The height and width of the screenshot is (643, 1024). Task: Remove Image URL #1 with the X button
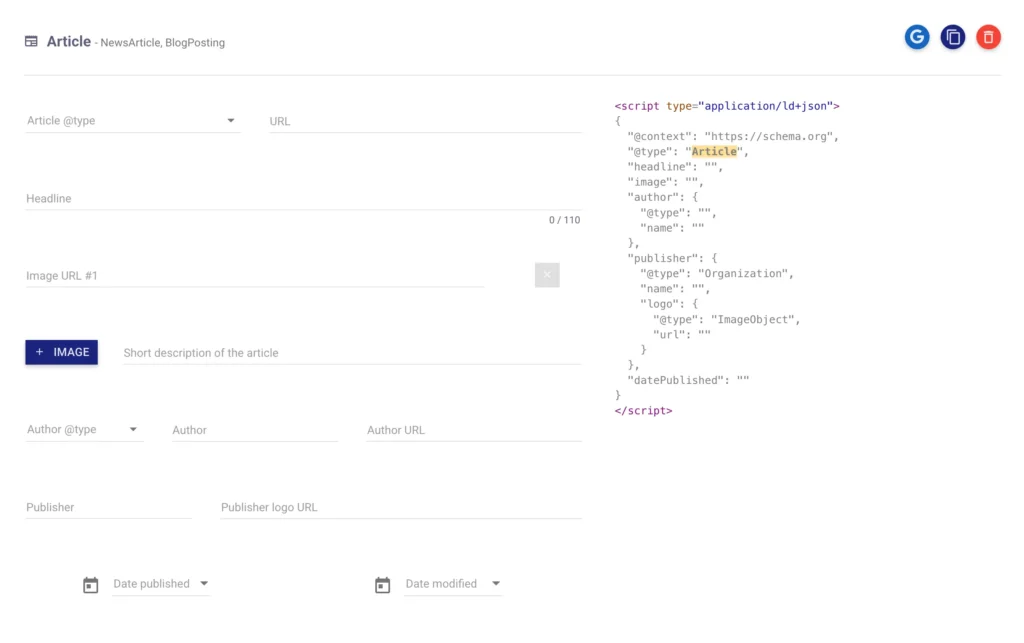click(x=547, y=275)
